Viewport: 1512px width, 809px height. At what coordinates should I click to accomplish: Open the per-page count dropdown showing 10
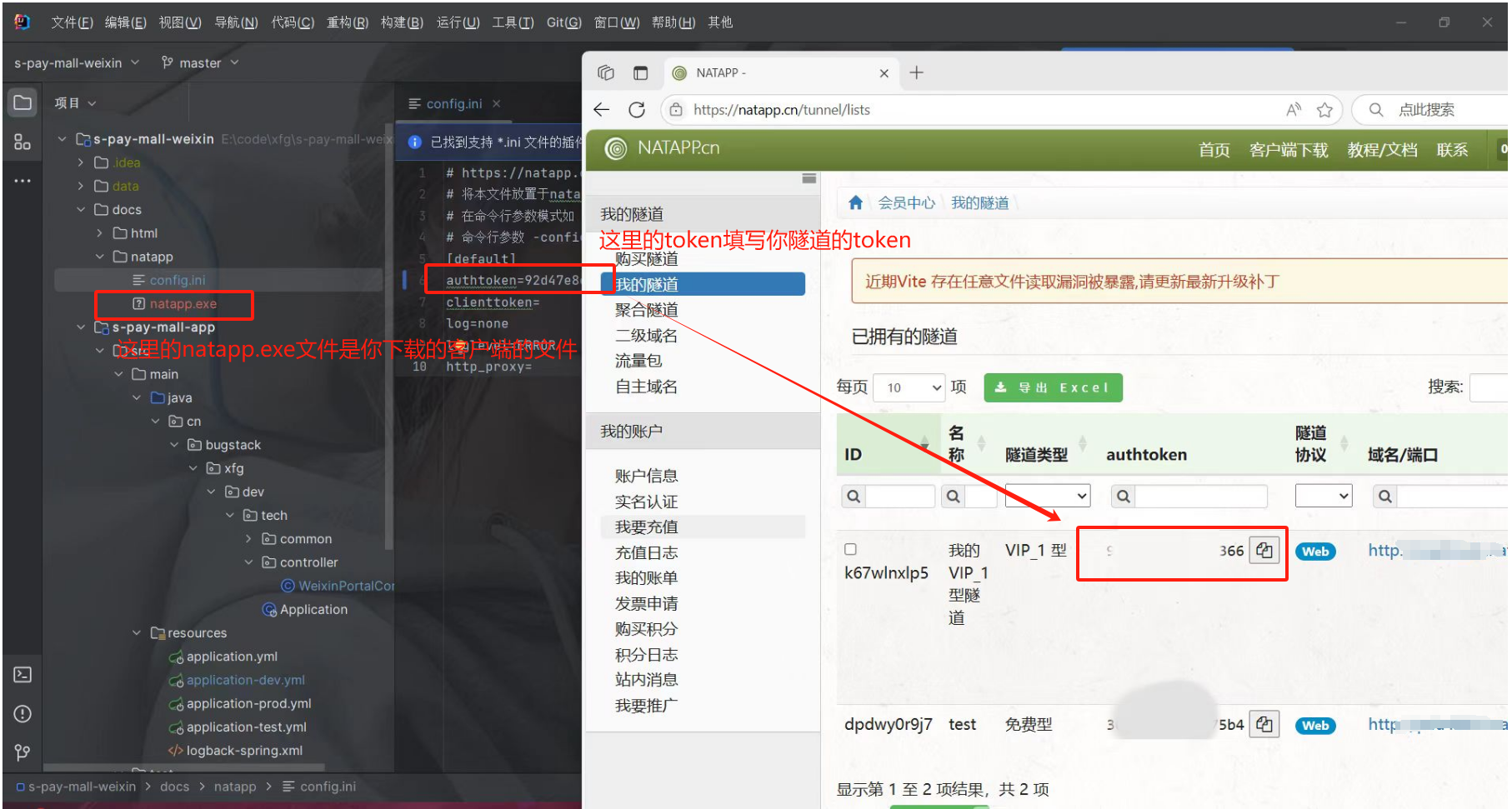[x=909, y=387]
